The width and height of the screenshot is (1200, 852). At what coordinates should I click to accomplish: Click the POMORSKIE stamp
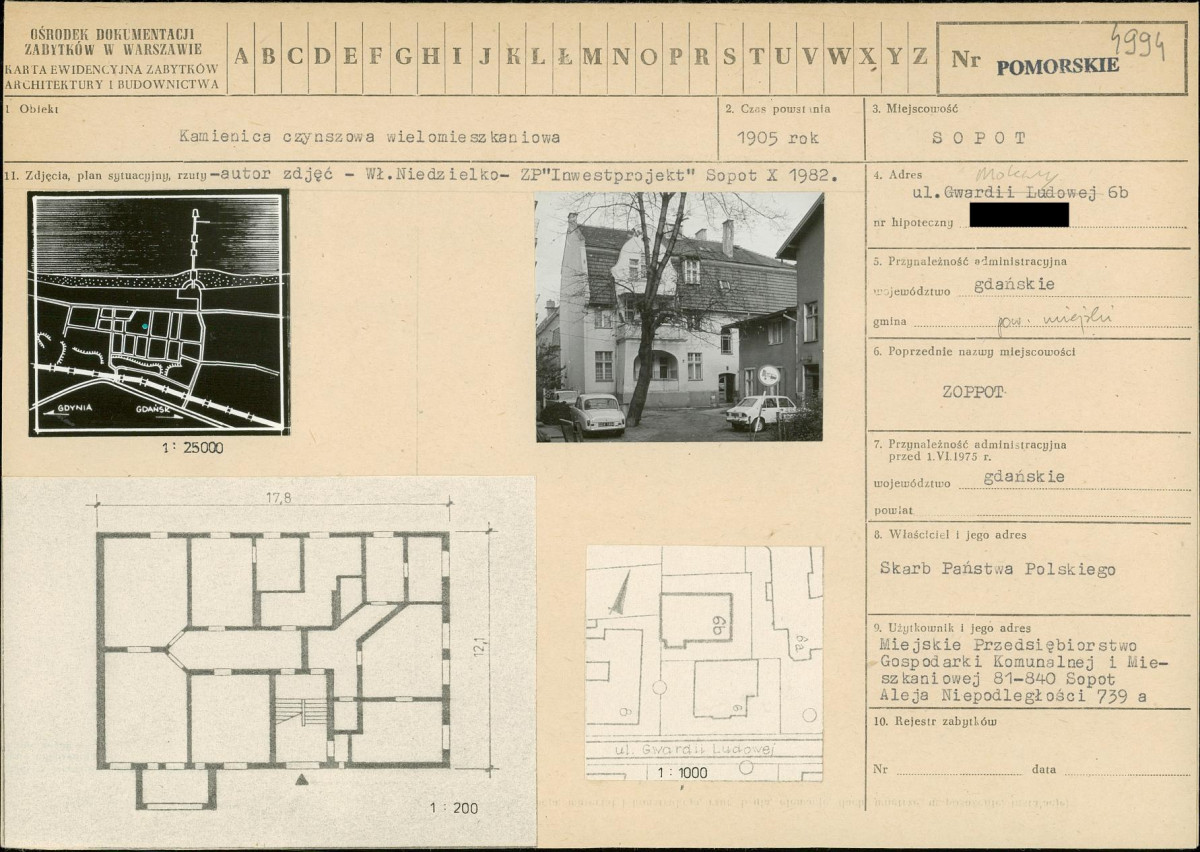(x=1058, y=65)
